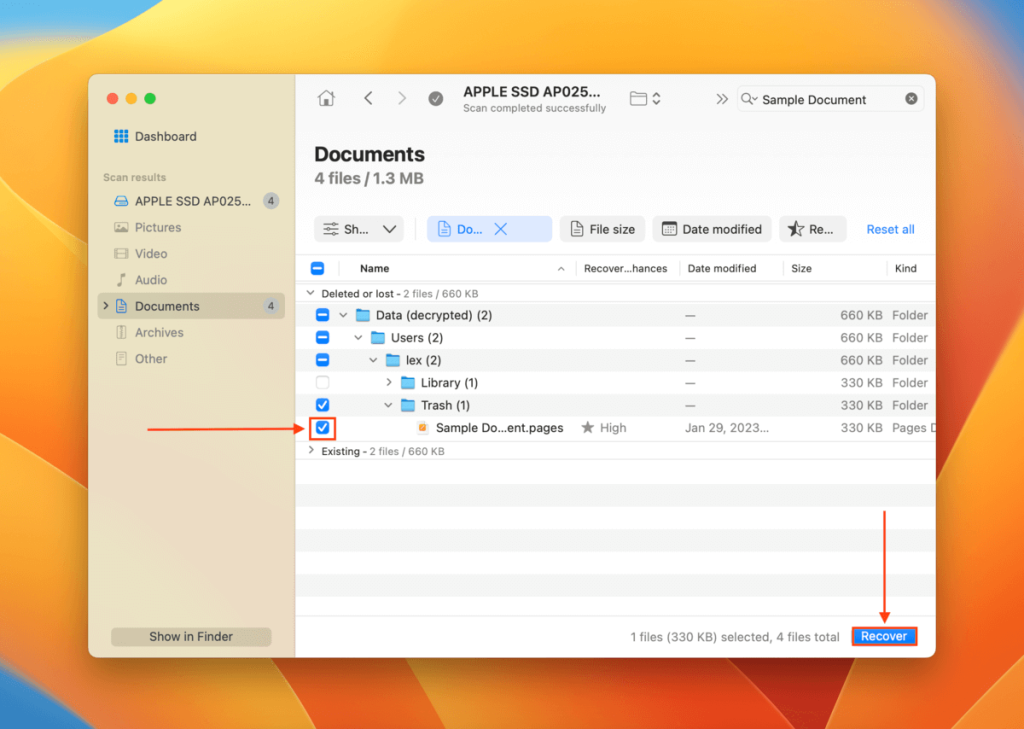Uncheck the Trash folder checkbox

pyautogui.click(x=322, y=404)
